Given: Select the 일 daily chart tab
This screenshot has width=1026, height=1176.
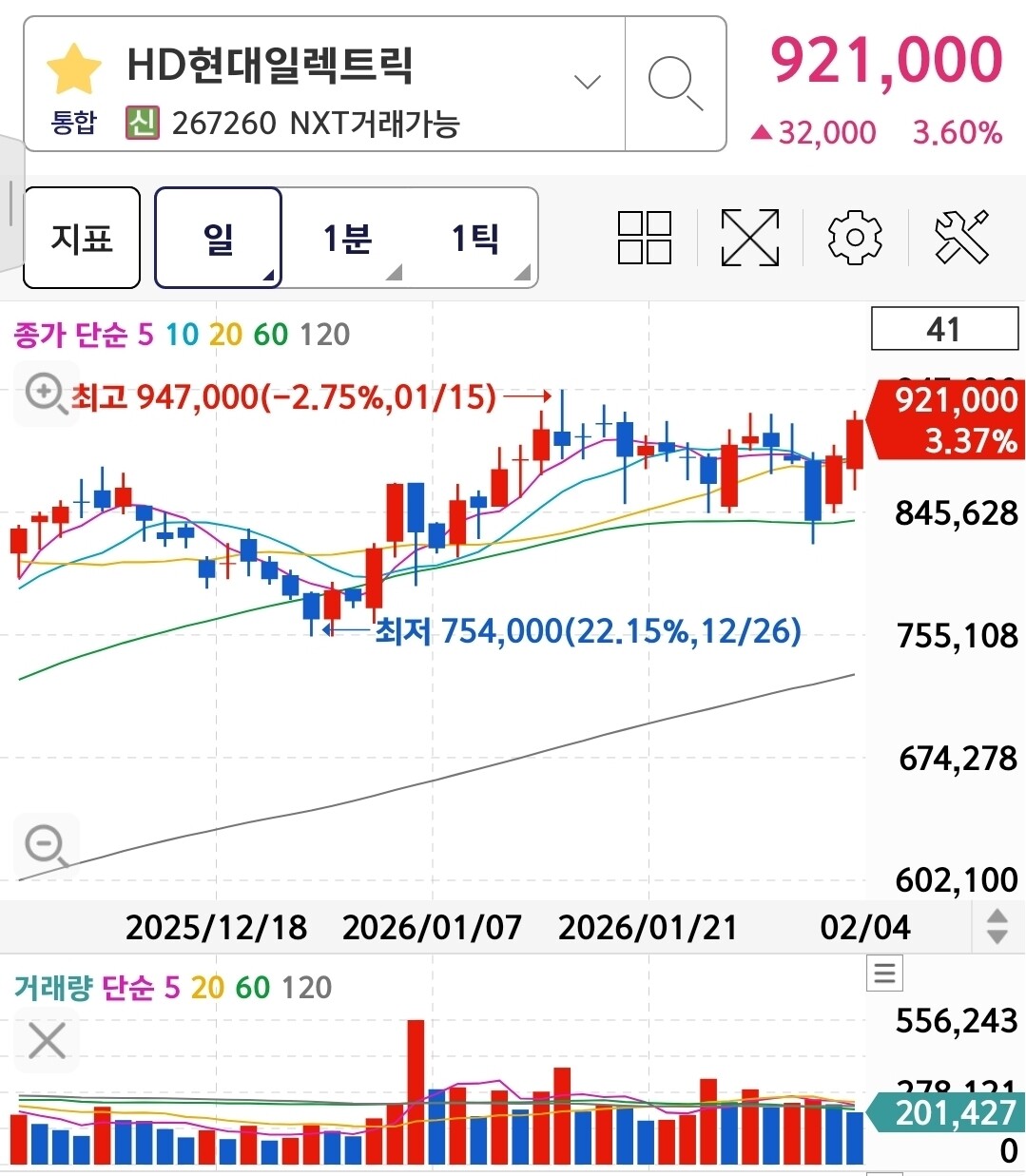Looking at the screenshot, I should pyautogui.click(x=218, y=238).
